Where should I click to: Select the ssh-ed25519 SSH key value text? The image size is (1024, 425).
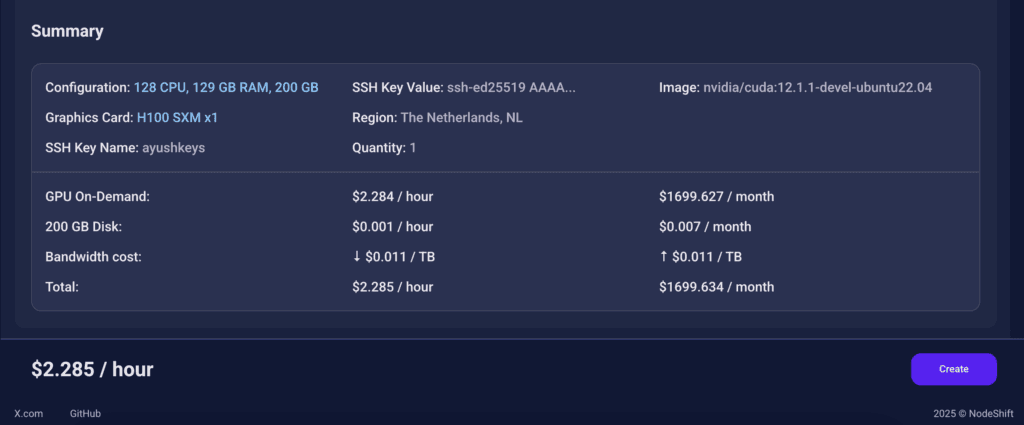coord(512,88)
